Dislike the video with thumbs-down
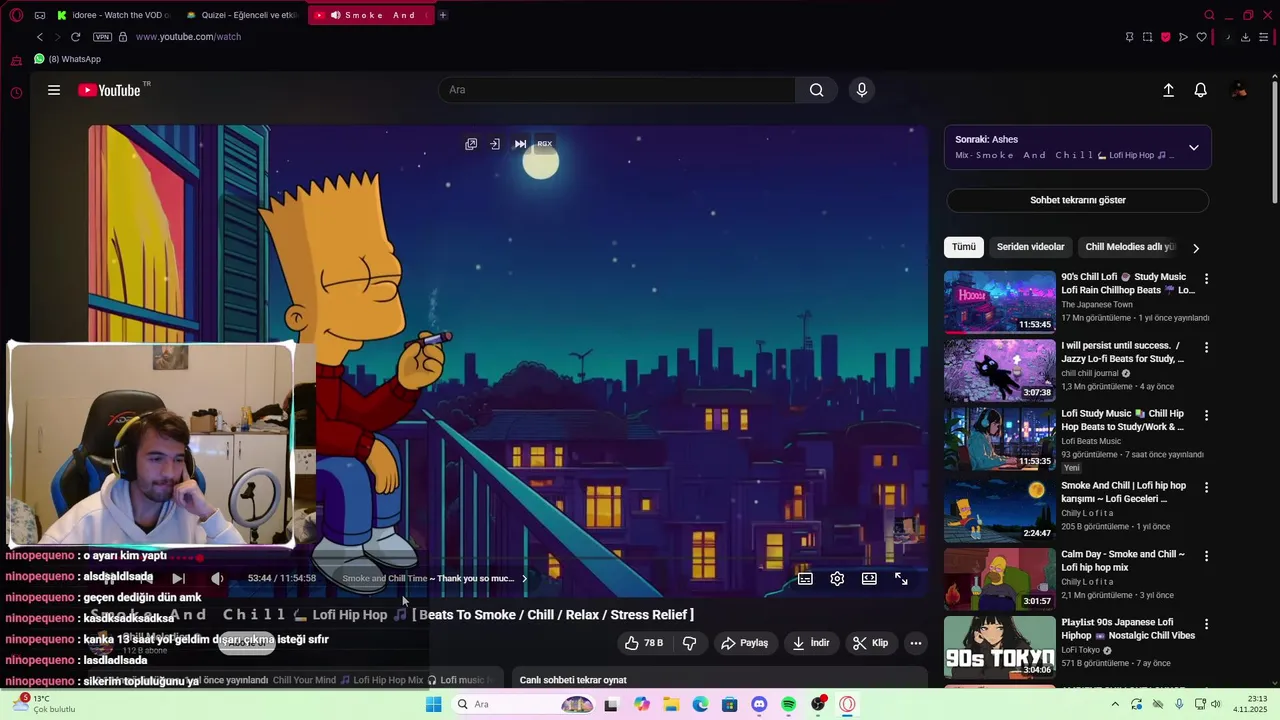1280x720 pixels. pyautogui.click(x=689, y=643)
